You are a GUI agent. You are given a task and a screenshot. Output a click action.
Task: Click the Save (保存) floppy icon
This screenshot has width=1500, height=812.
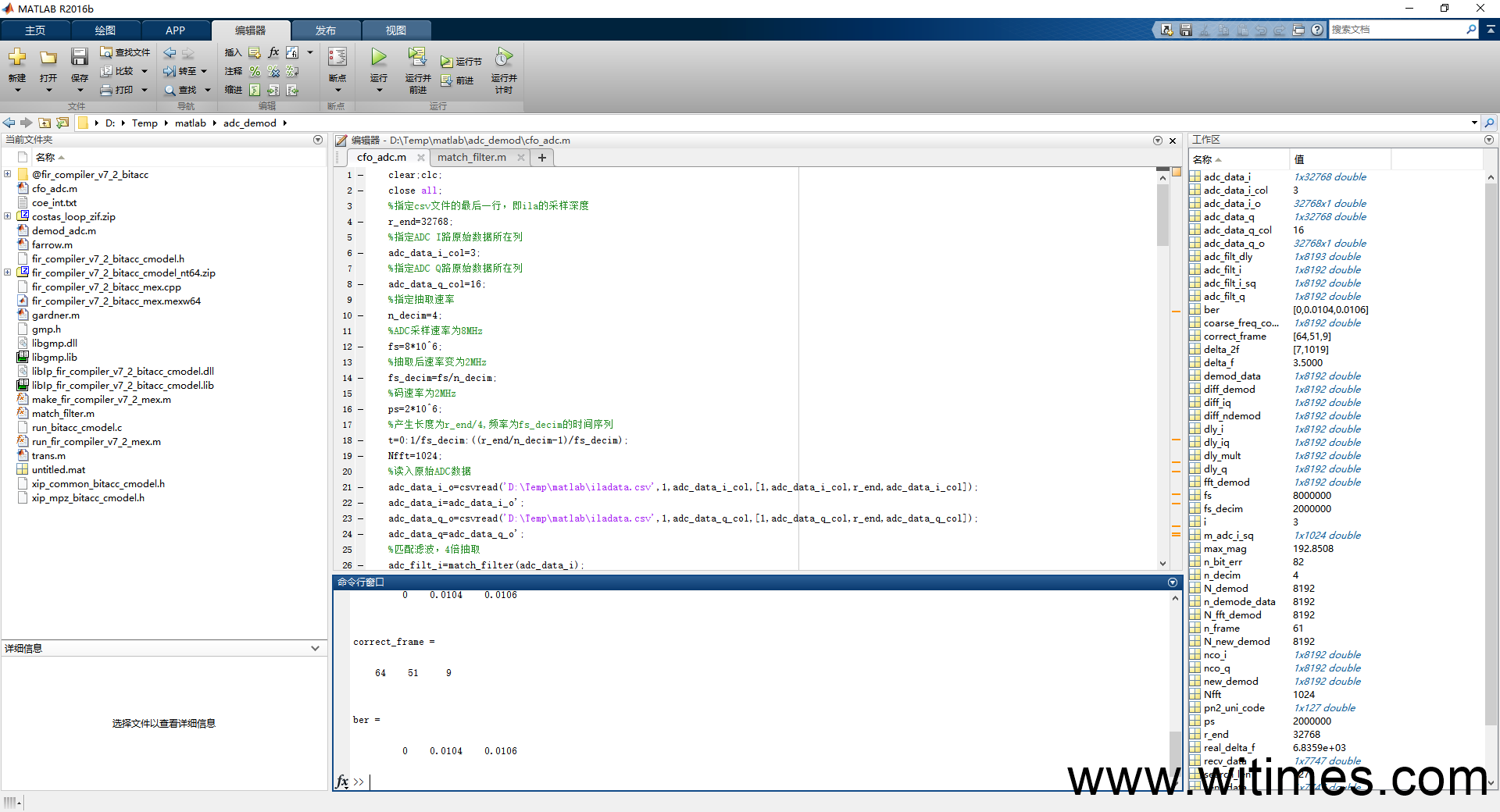(x=80, y=57)
